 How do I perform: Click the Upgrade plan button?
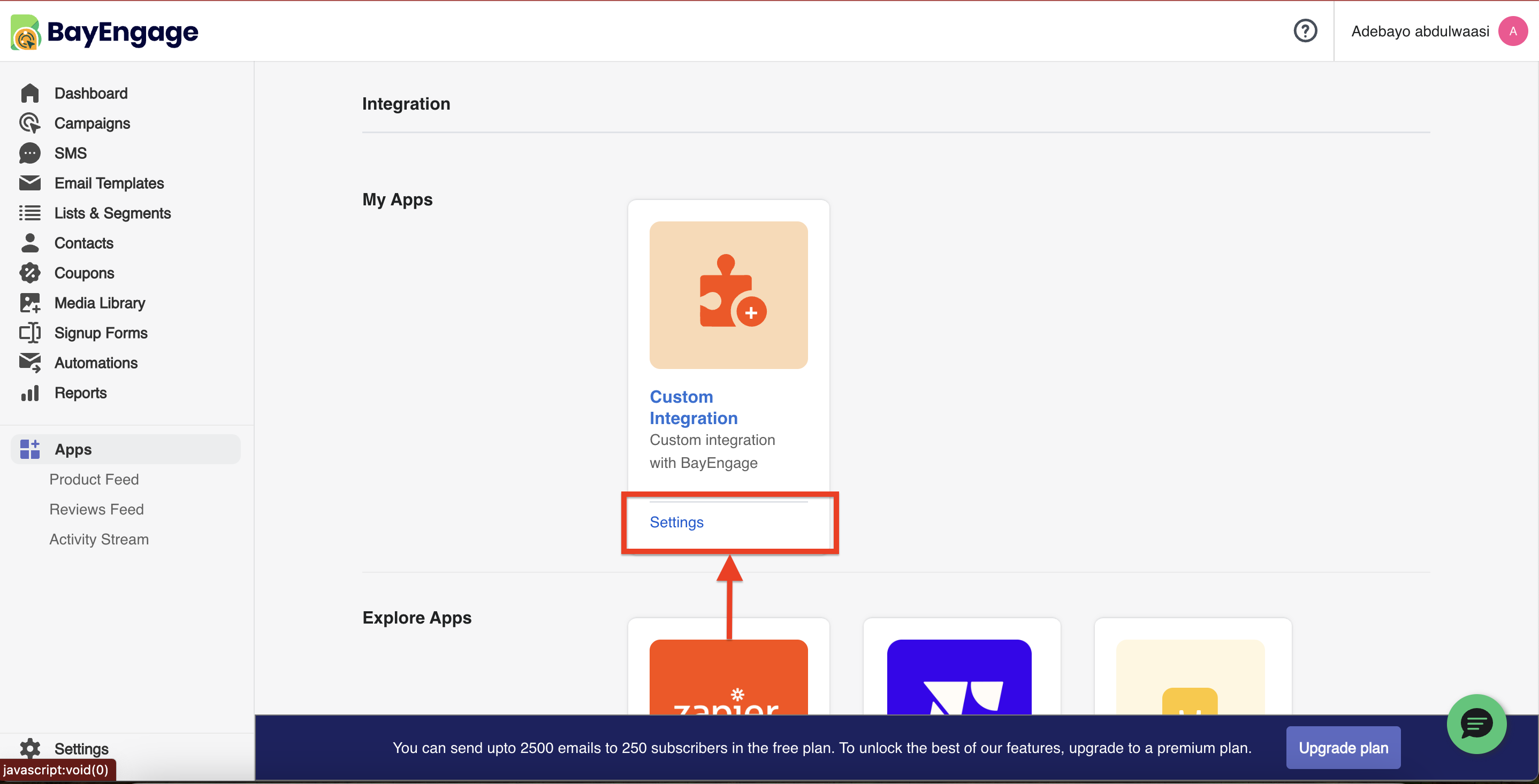(1343, 748)
